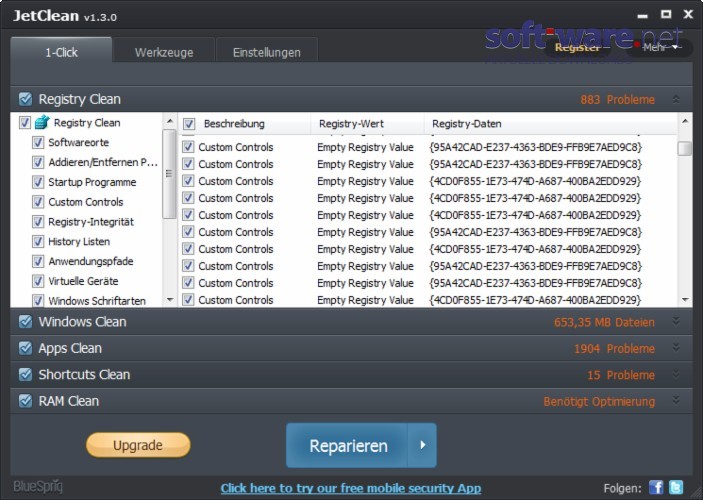This screenshot has height=500, width=703.
Task: Select History Listen tree label
Action: tap(79, 241)
